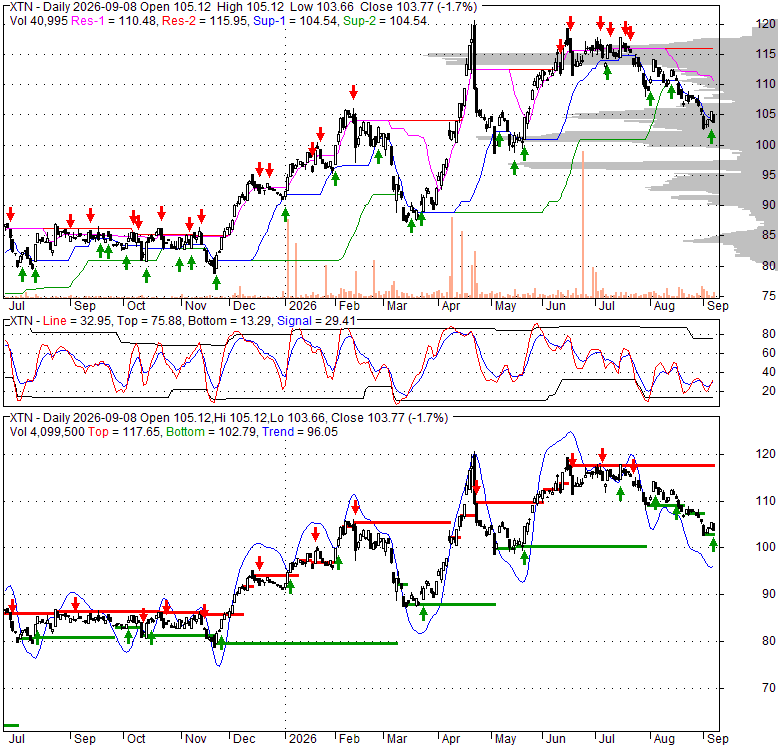This screenshot has width=780, height=745.
Task: Select the Res-2 legend label
Action: [x=179, y=21]
